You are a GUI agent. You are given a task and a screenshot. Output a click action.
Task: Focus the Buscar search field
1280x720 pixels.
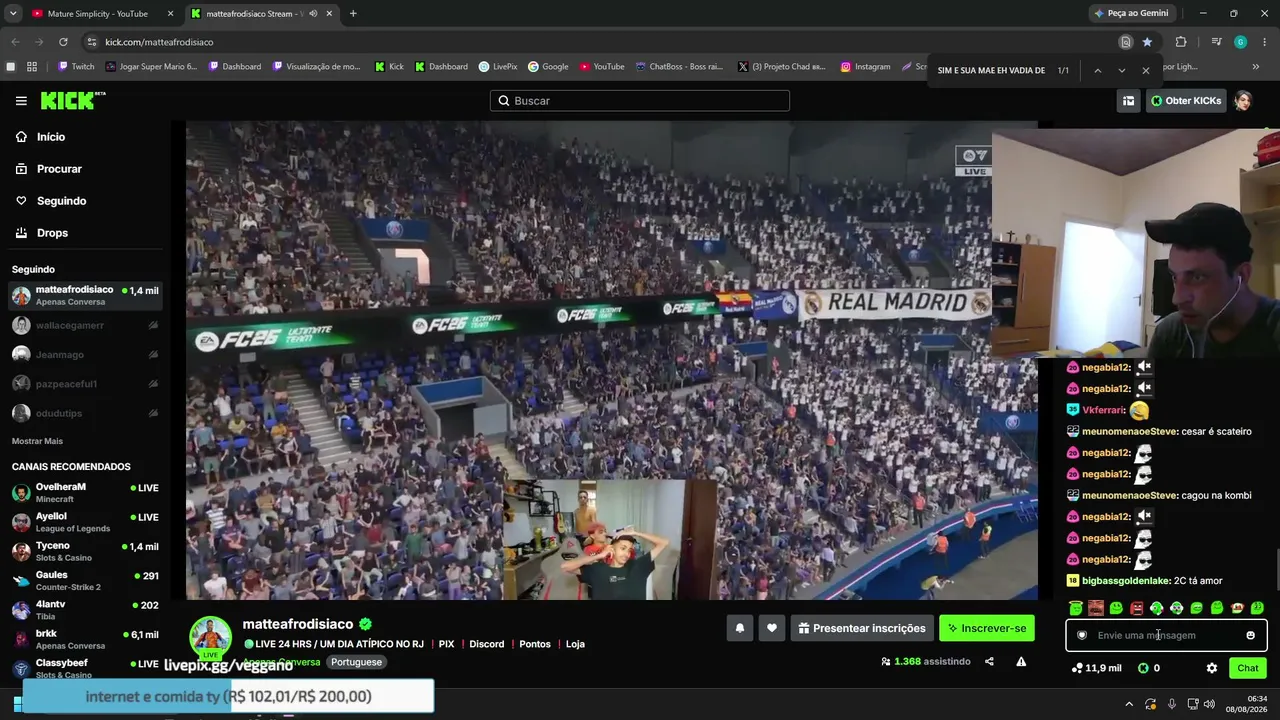(640, 101)
